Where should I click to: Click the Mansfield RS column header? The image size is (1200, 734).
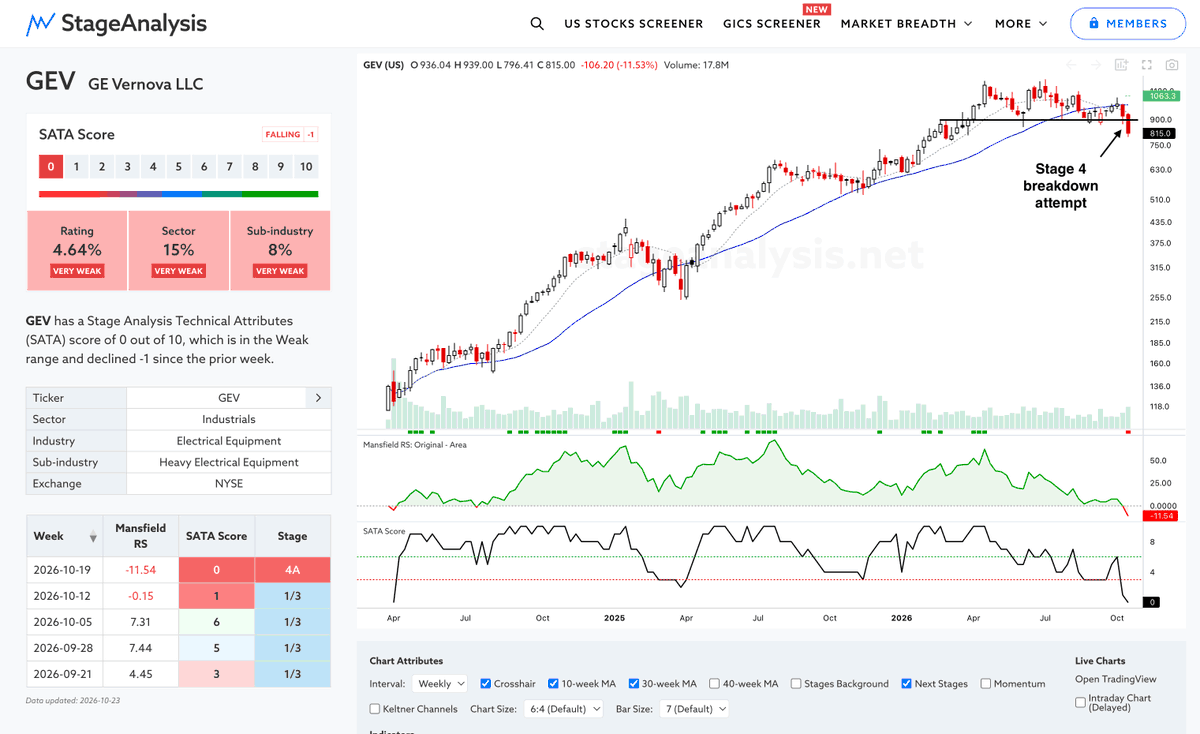tap(141, 536)
